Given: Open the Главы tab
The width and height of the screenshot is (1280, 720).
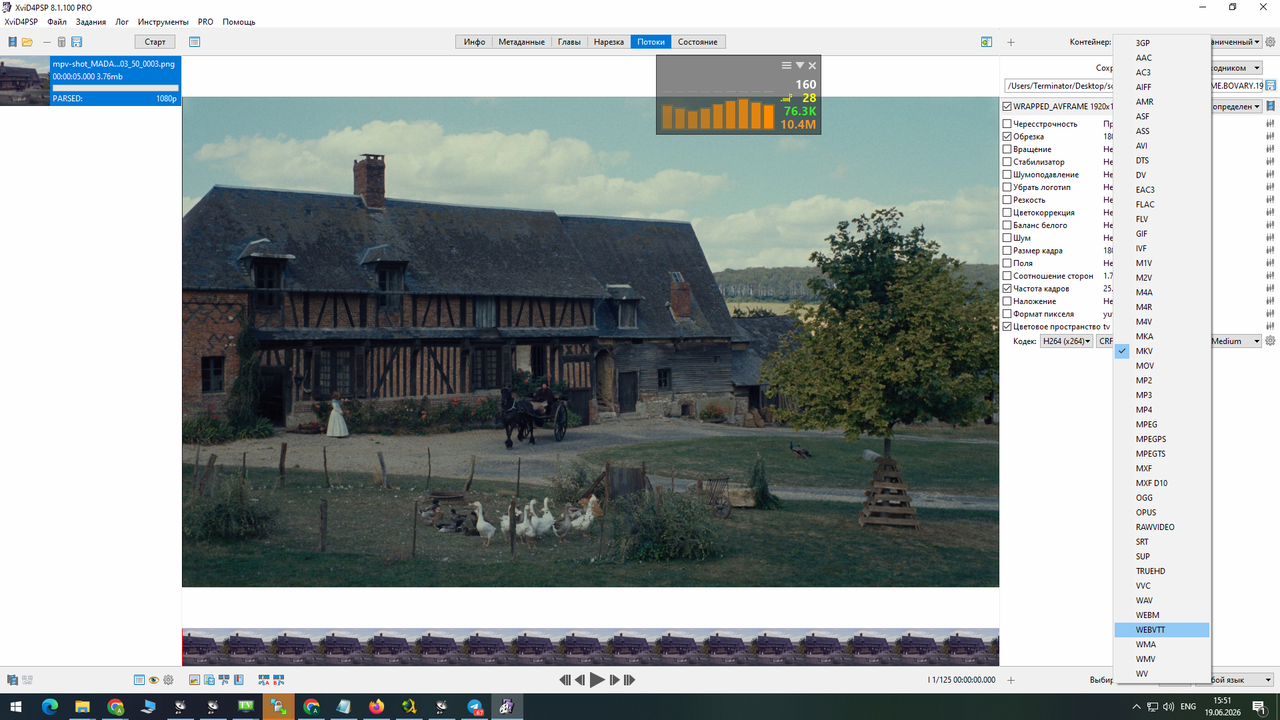Looking at the screenshot, I should click(x=569, y=42).
